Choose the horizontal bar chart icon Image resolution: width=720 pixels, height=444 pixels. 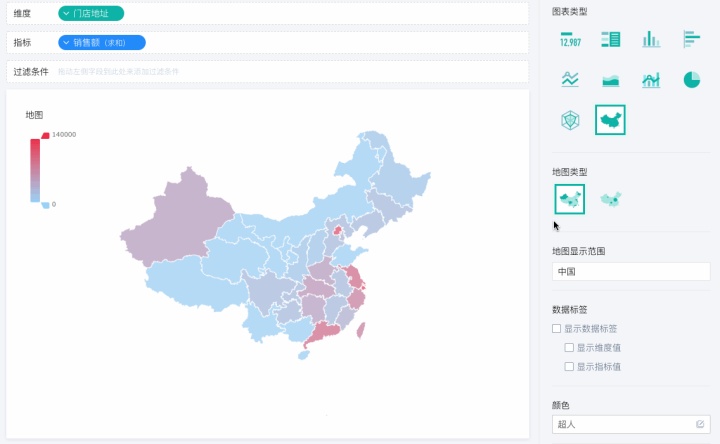pyautogui.click(x=691, y=39)
